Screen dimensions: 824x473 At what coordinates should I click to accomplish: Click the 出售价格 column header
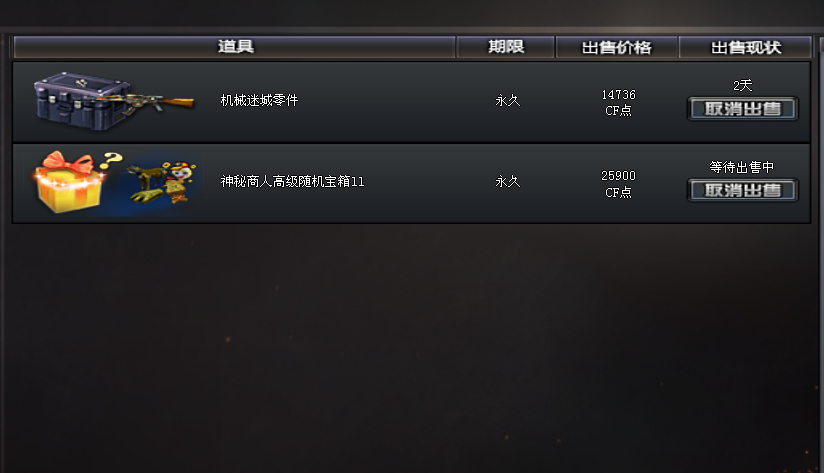[x=616, y=47]
